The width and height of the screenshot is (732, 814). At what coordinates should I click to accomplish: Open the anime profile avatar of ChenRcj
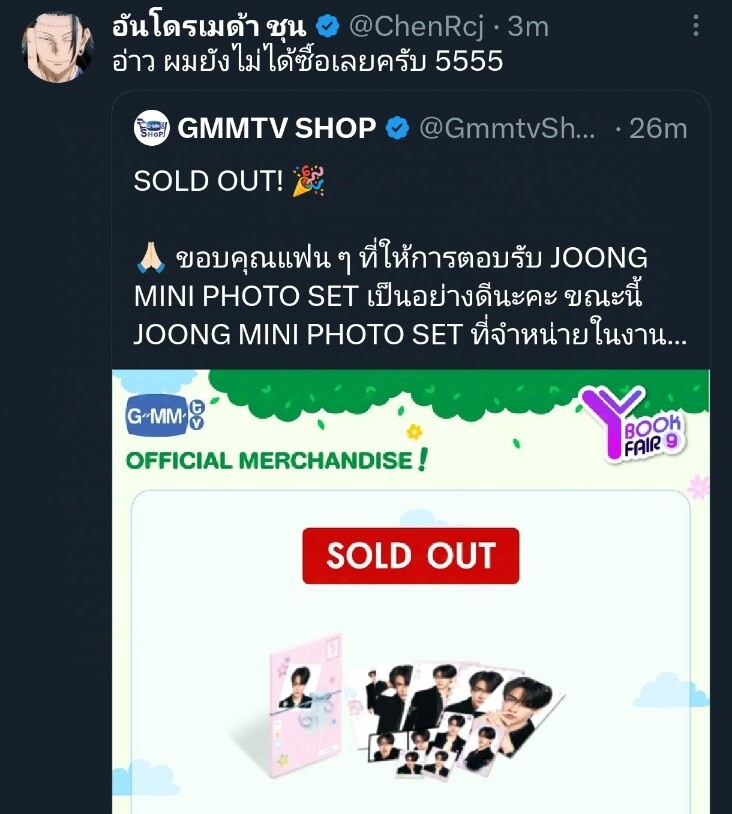point(55,48)
